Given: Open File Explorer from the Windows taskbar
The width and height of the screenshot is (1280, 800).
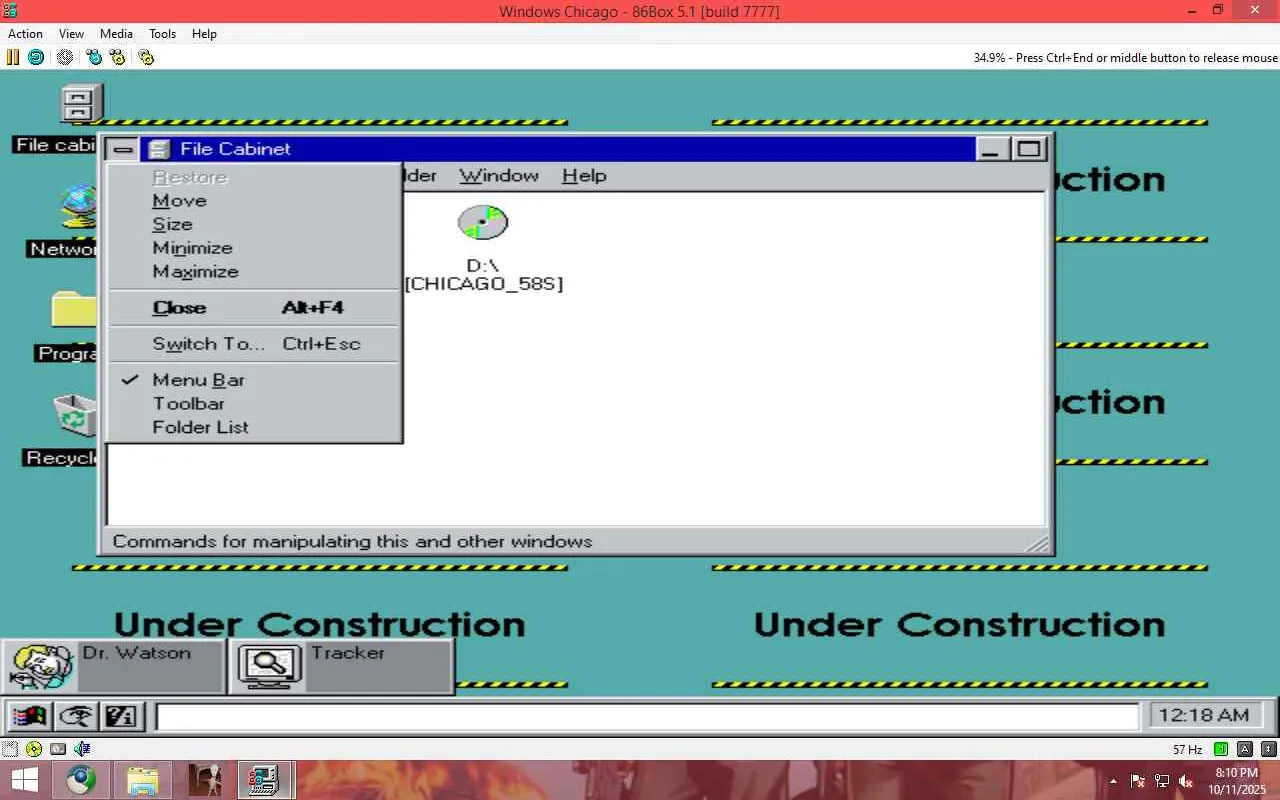Looking at the screenshot, I should tap(143, 780).
